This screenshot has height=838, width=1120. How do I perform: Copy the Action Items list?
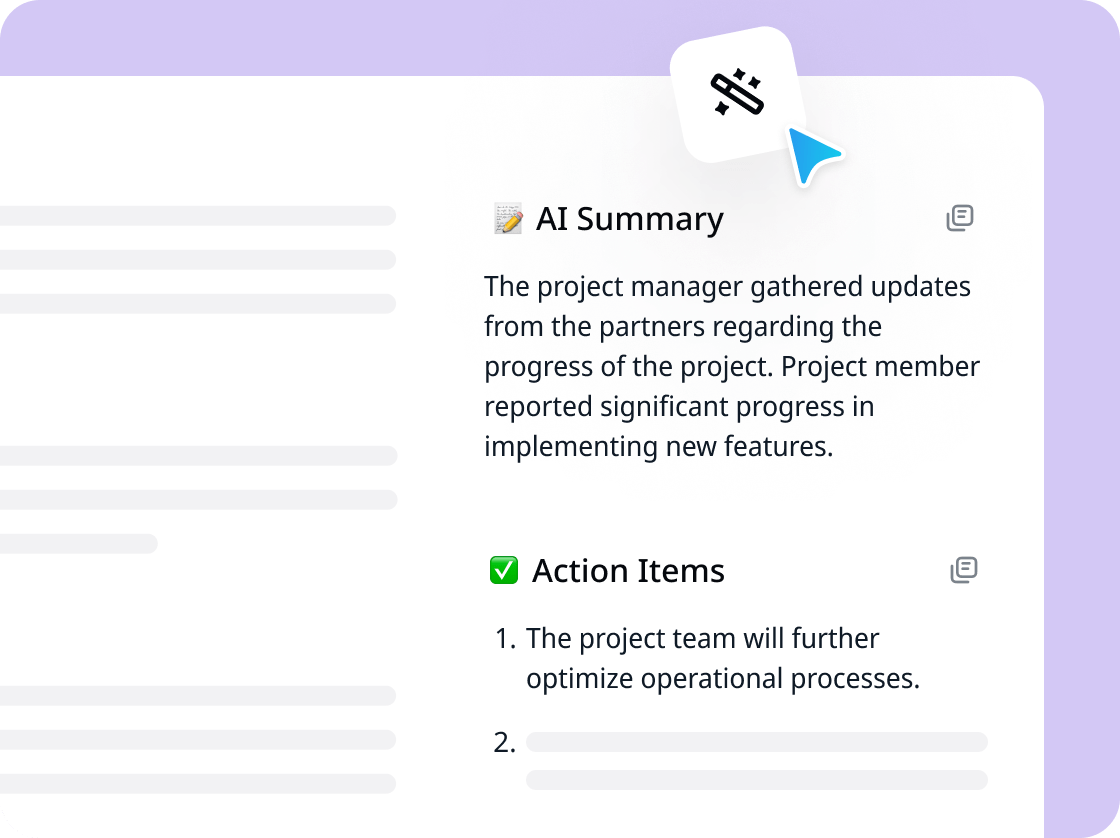[x=963, y=570]
